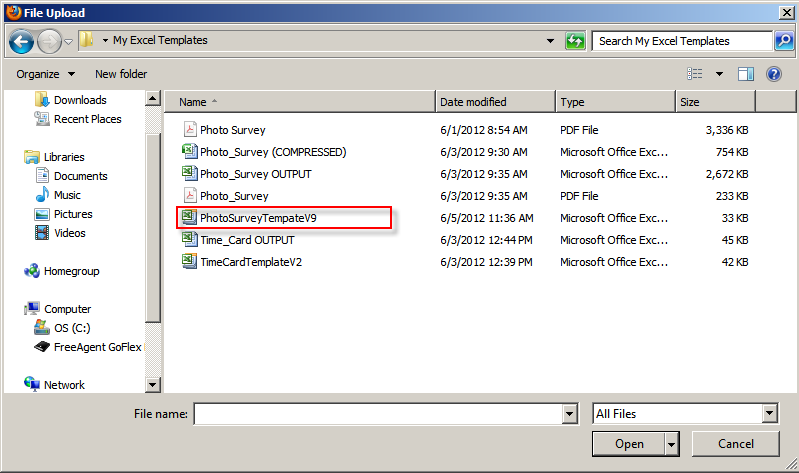Sort files by Date modified column
This screenshot has width=799, height=473.
coord(496,102)
